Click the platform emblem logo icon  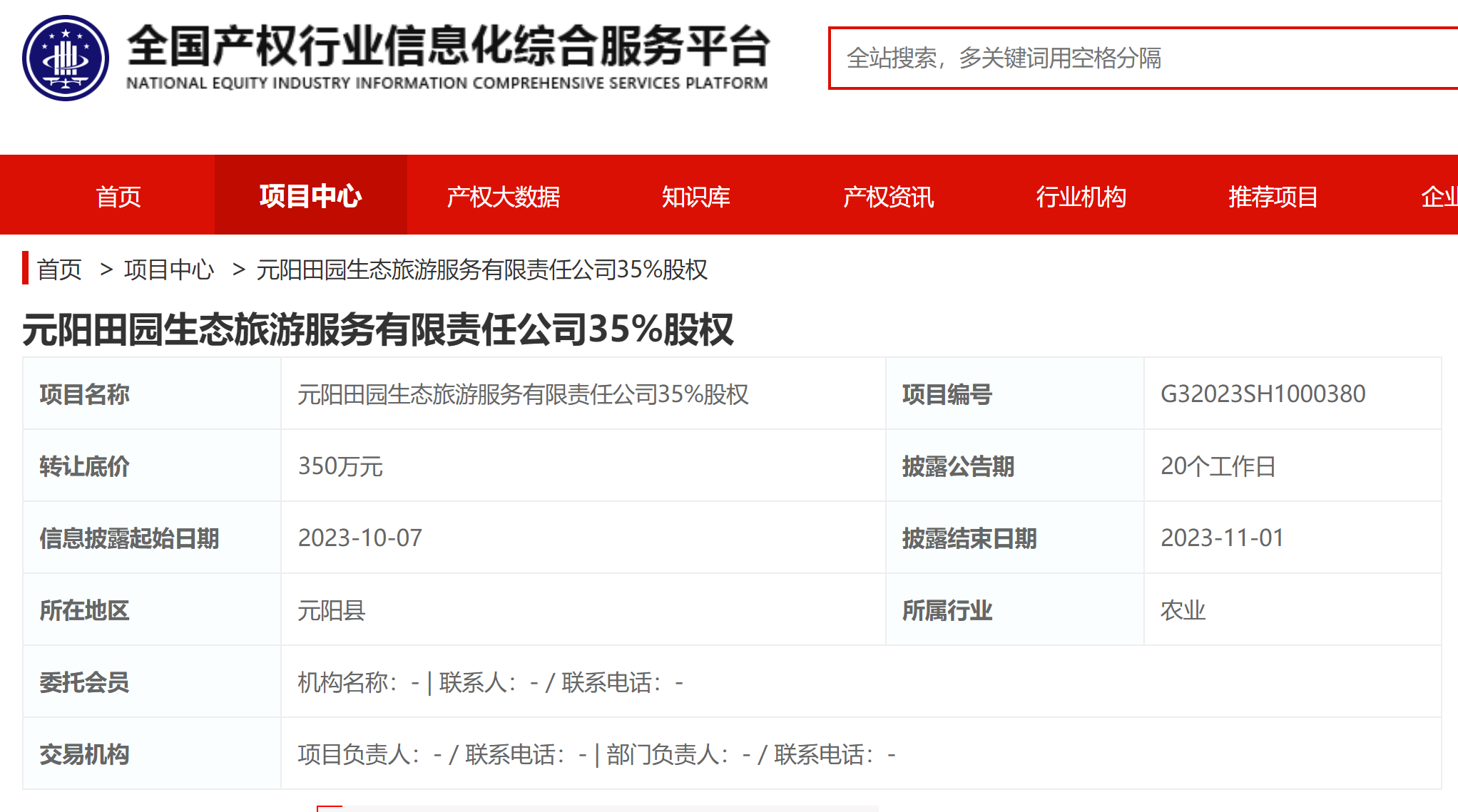[65, 58]
